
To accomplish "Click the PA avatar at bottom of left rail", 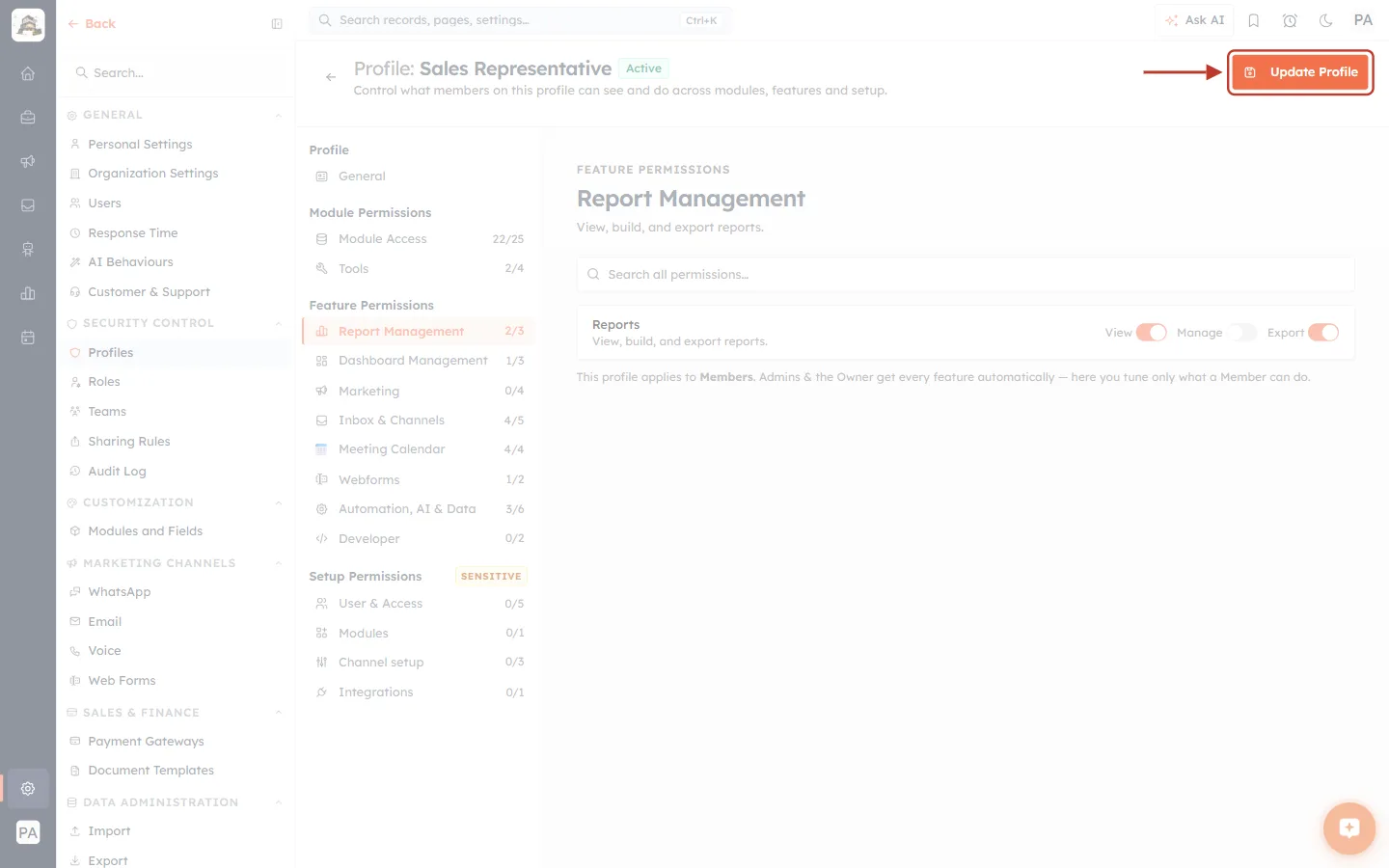I will point(28,832).
